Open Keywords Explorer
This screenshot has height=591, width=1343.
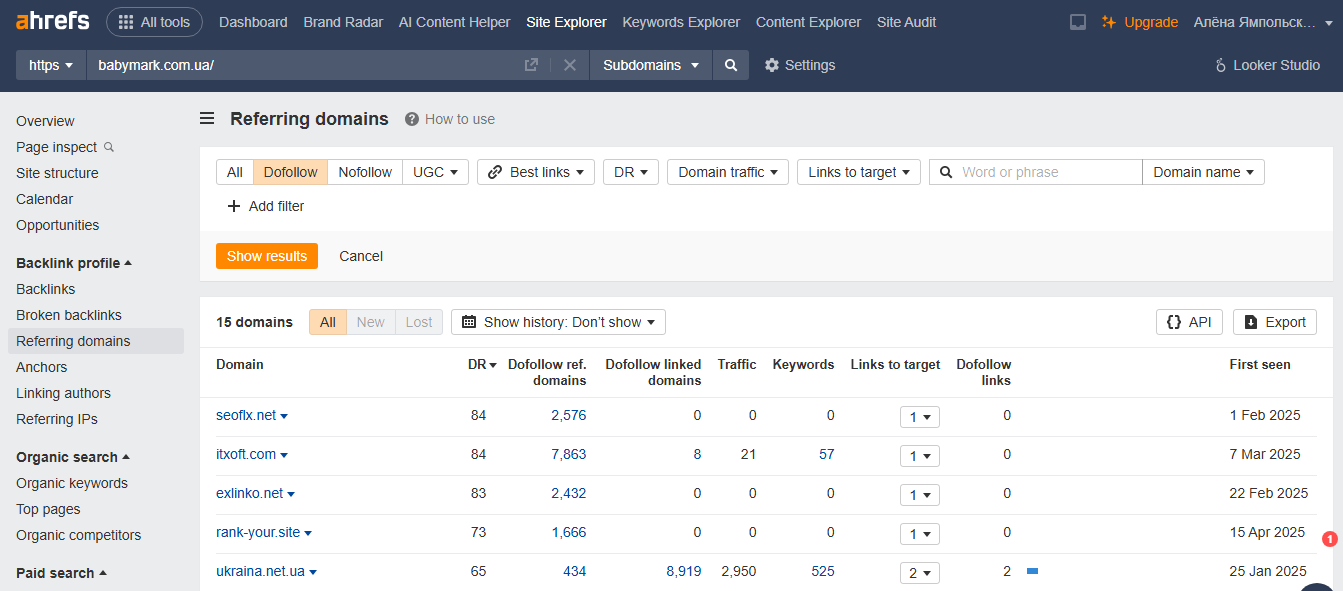681,22
